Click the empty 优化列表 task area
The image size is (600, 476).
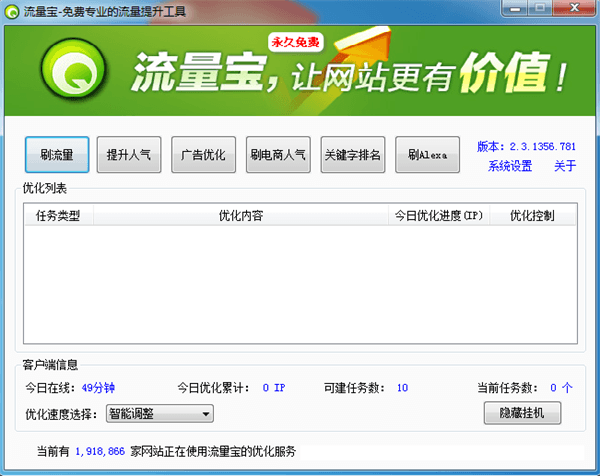point(300,285)
